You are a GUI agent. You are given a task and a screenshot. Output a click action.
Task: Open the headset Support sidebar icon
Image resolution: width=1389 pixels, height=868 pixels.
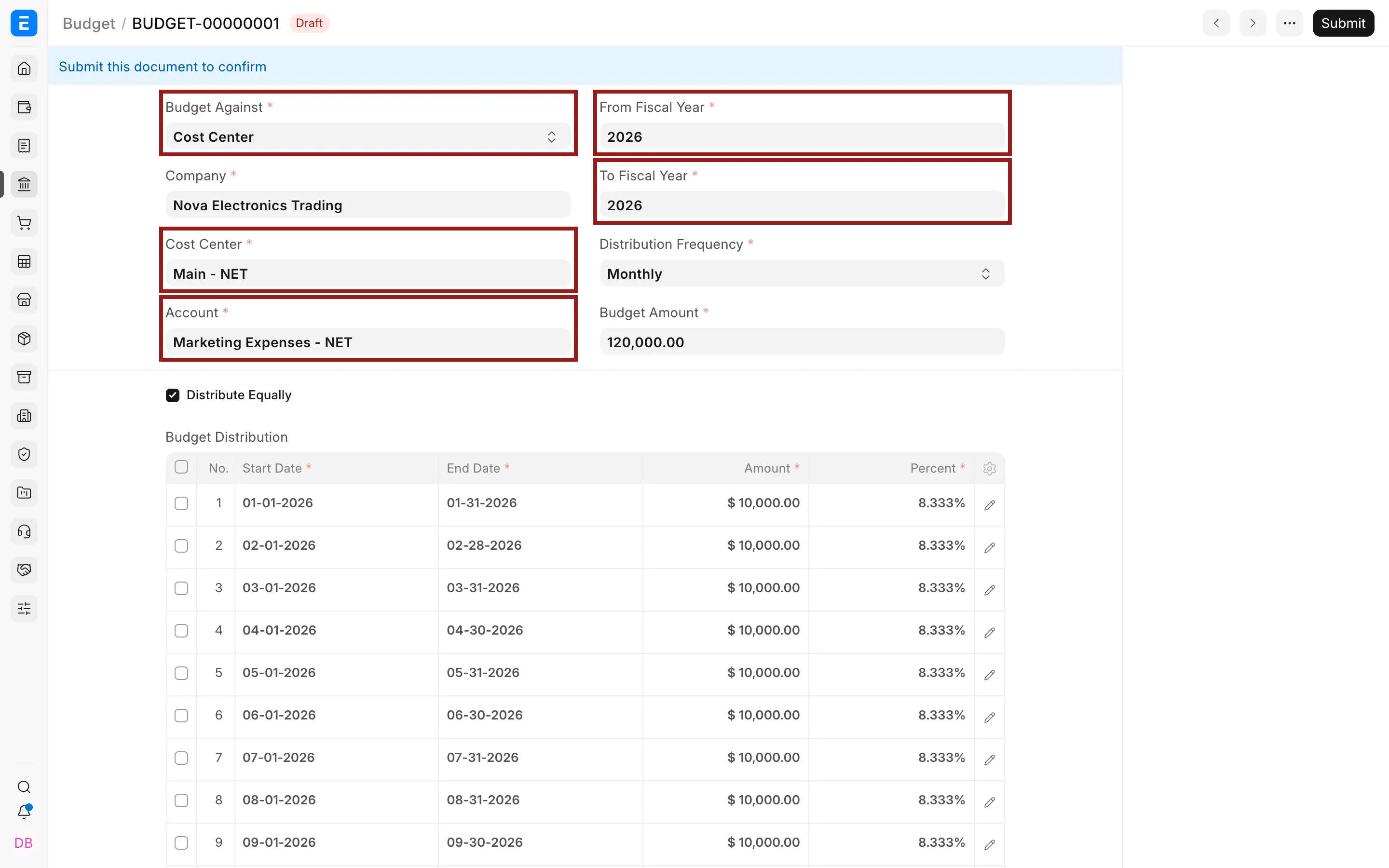[24, 531]
